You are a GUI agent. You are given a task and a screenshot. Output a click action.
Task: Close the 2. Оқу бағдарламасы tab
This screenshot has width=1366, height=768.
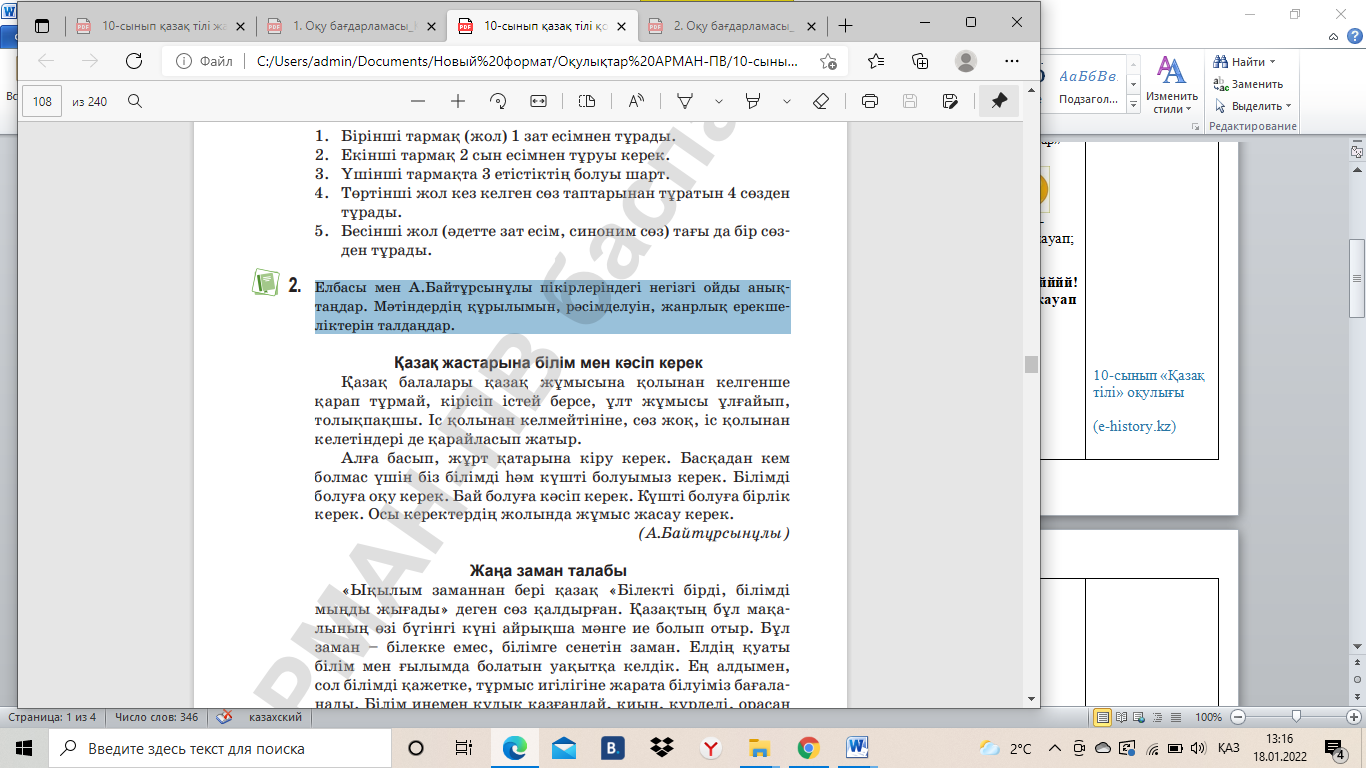[x=810, y=26]
